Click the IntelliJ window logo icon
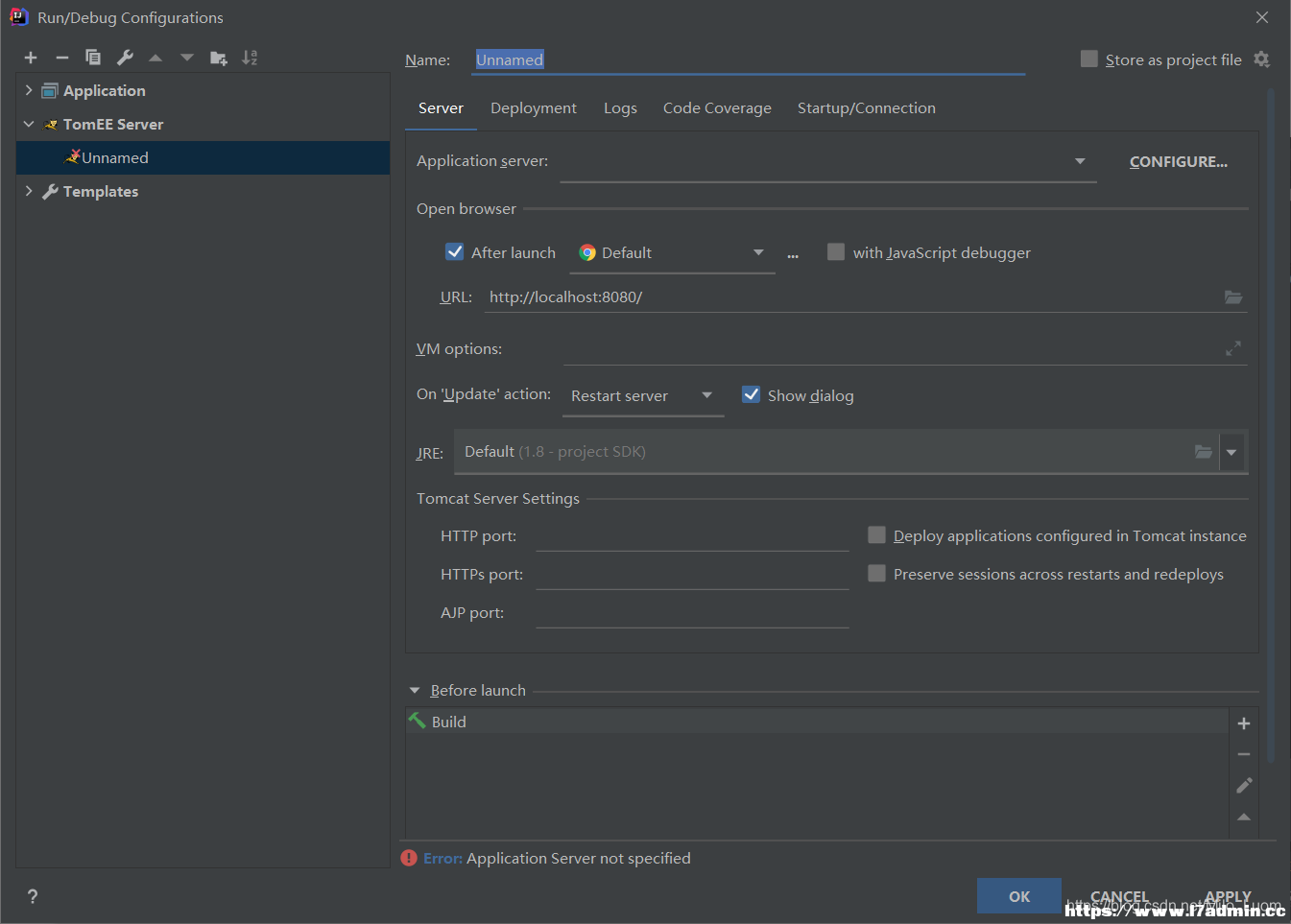This screenshot has height=924, width=1291. [x=18, y=17]
